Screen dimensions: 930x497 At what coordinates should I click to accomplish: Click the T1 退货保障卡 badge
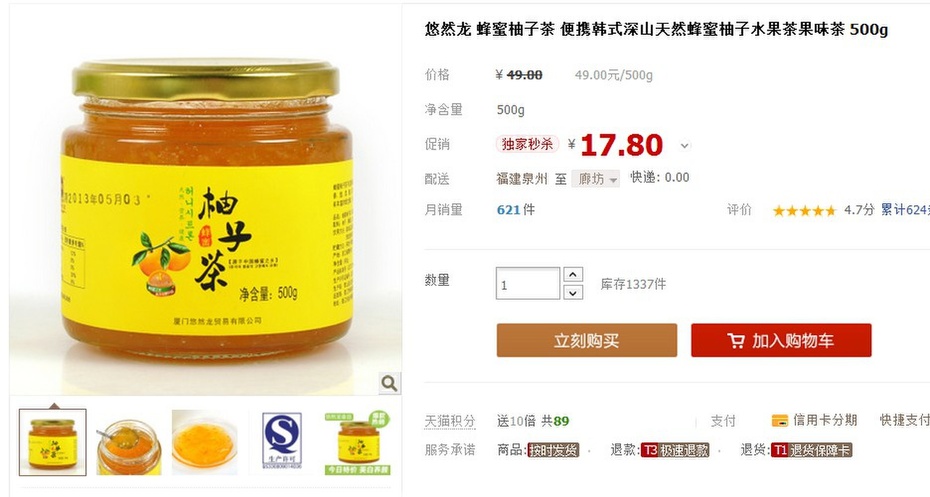pyautogui.click(x=811, y=450)
